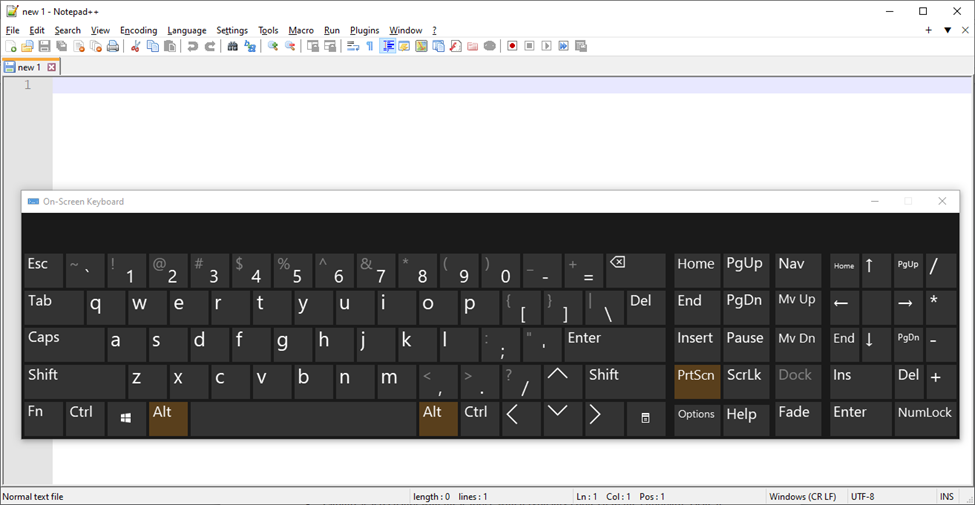
Task: Select the new 1 document tab
Action: point(29,67)
